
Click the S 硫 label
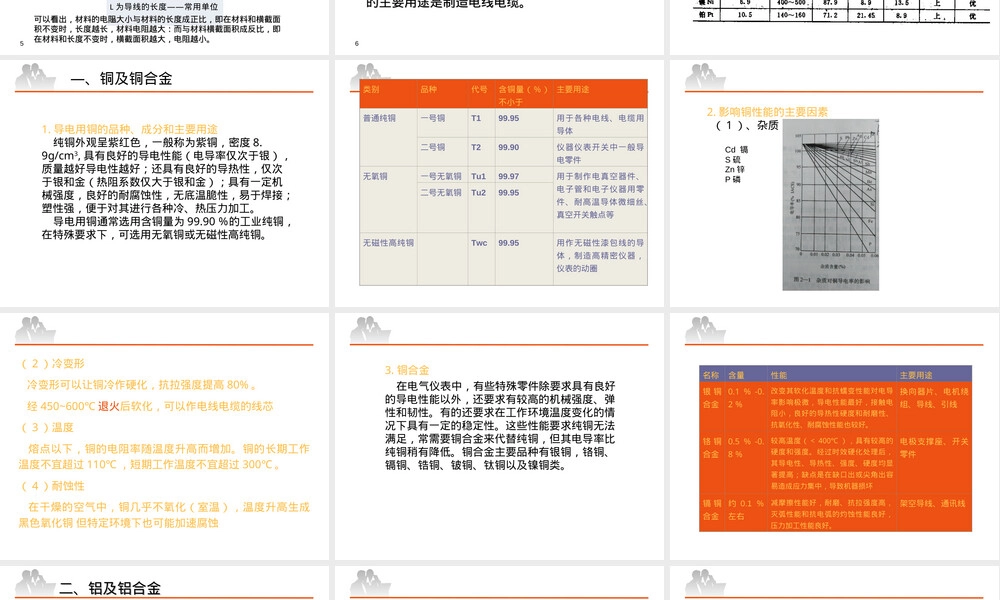(x=732, y=159)
